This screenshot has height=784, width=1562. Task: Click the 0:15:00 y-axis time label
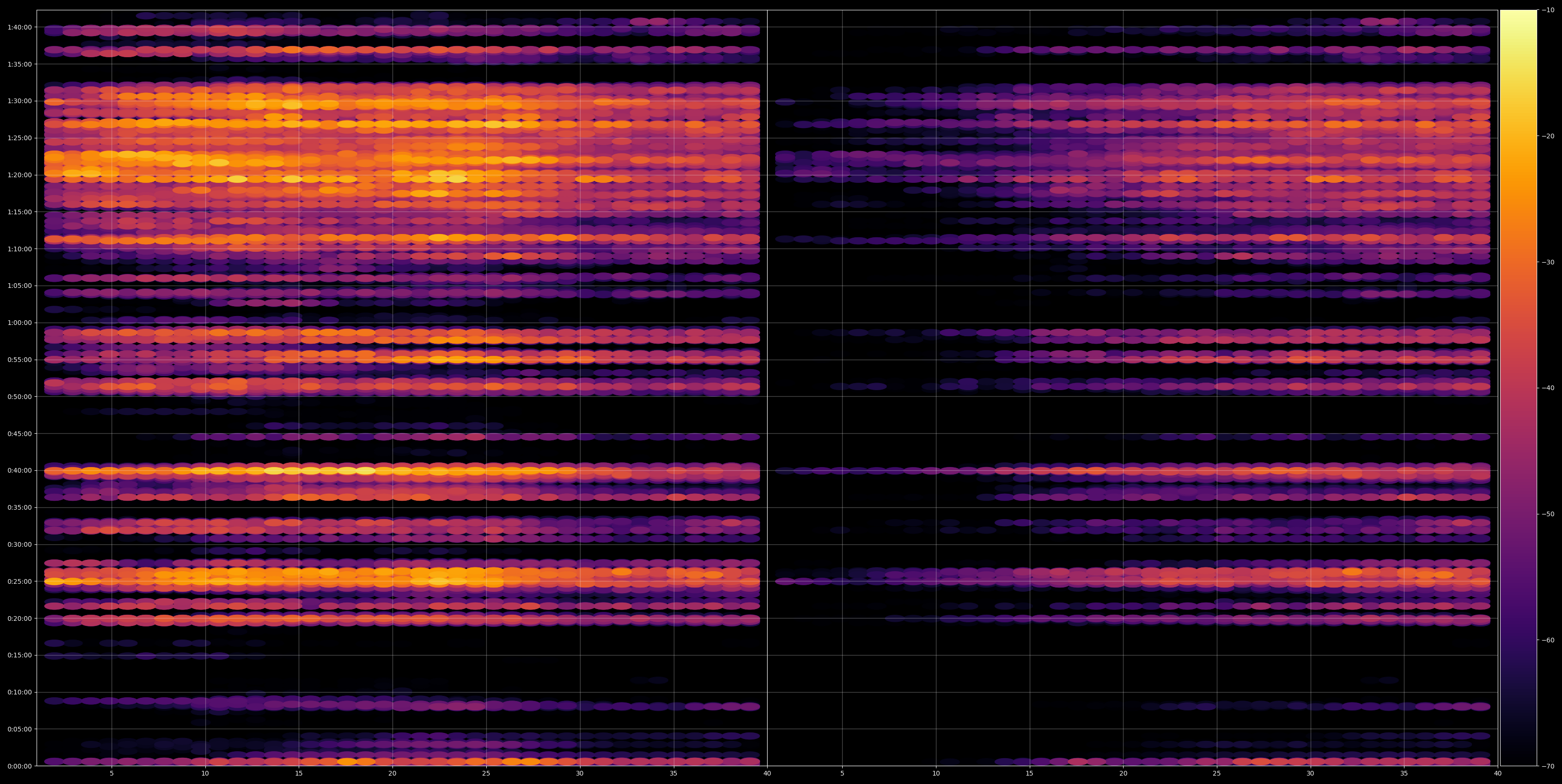pyautogui.click(x=19, y=655)
